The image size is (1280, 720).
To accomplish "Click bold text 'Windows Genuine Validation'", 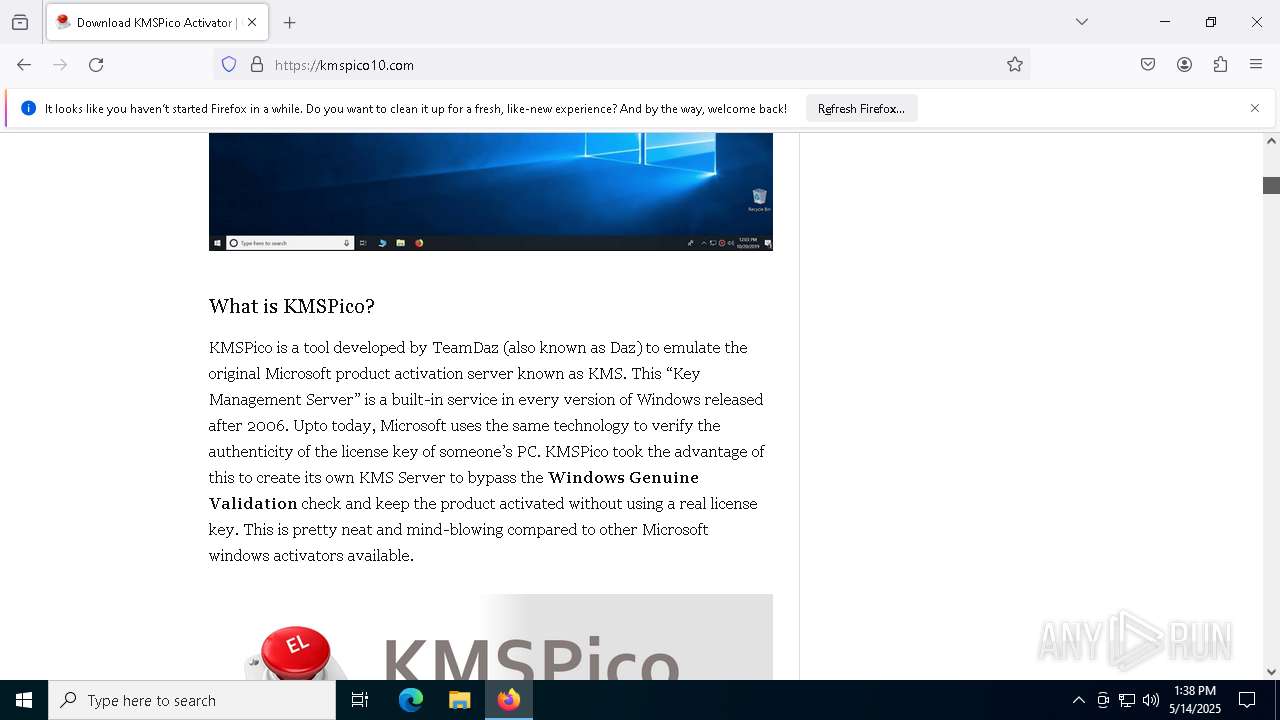I will tap(454, 490).
